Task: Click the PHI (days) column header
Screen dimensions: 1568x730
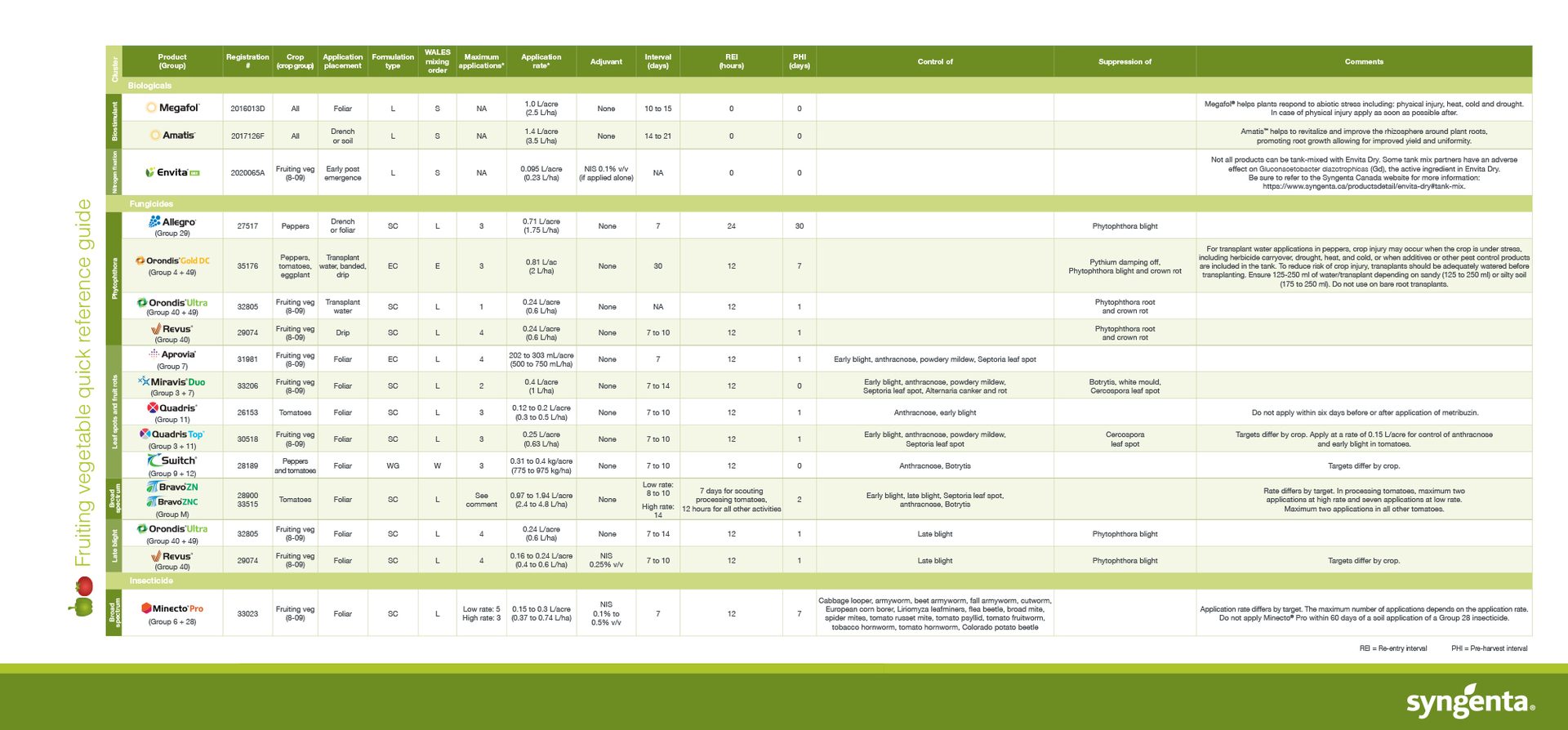Action: (800, 61)
